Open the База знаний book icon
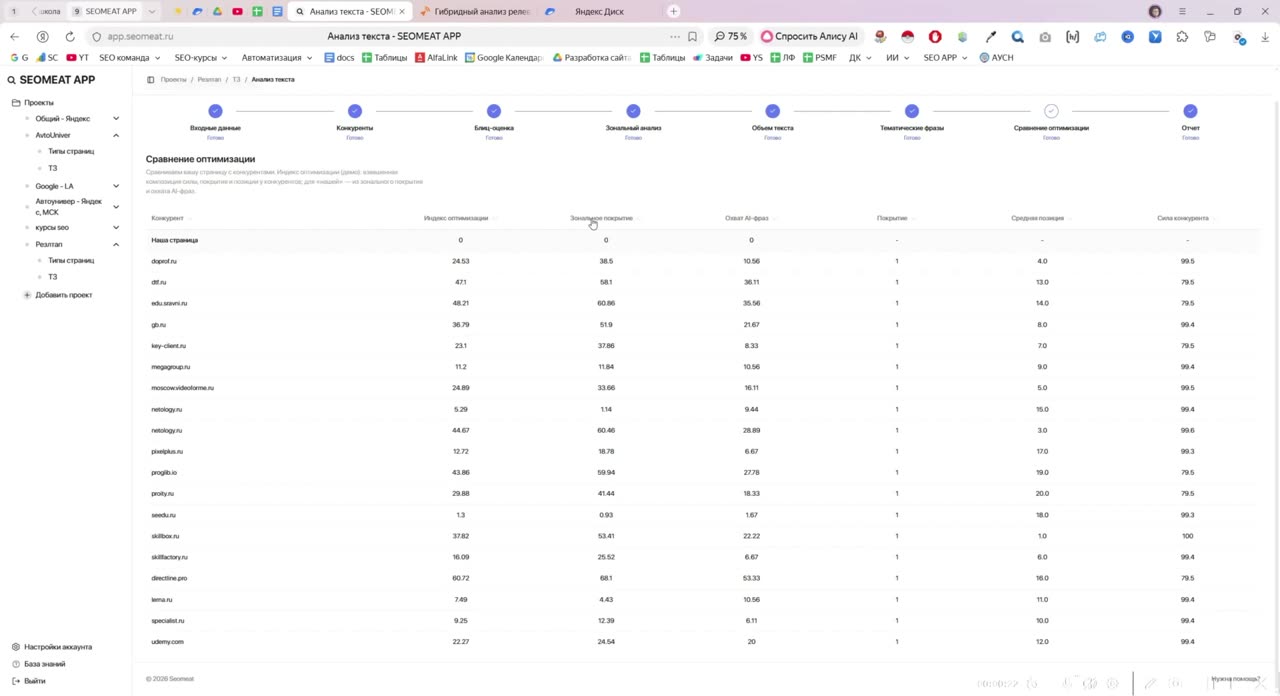Viewport: 1280px width, 696px height. (x=16, y=664)
